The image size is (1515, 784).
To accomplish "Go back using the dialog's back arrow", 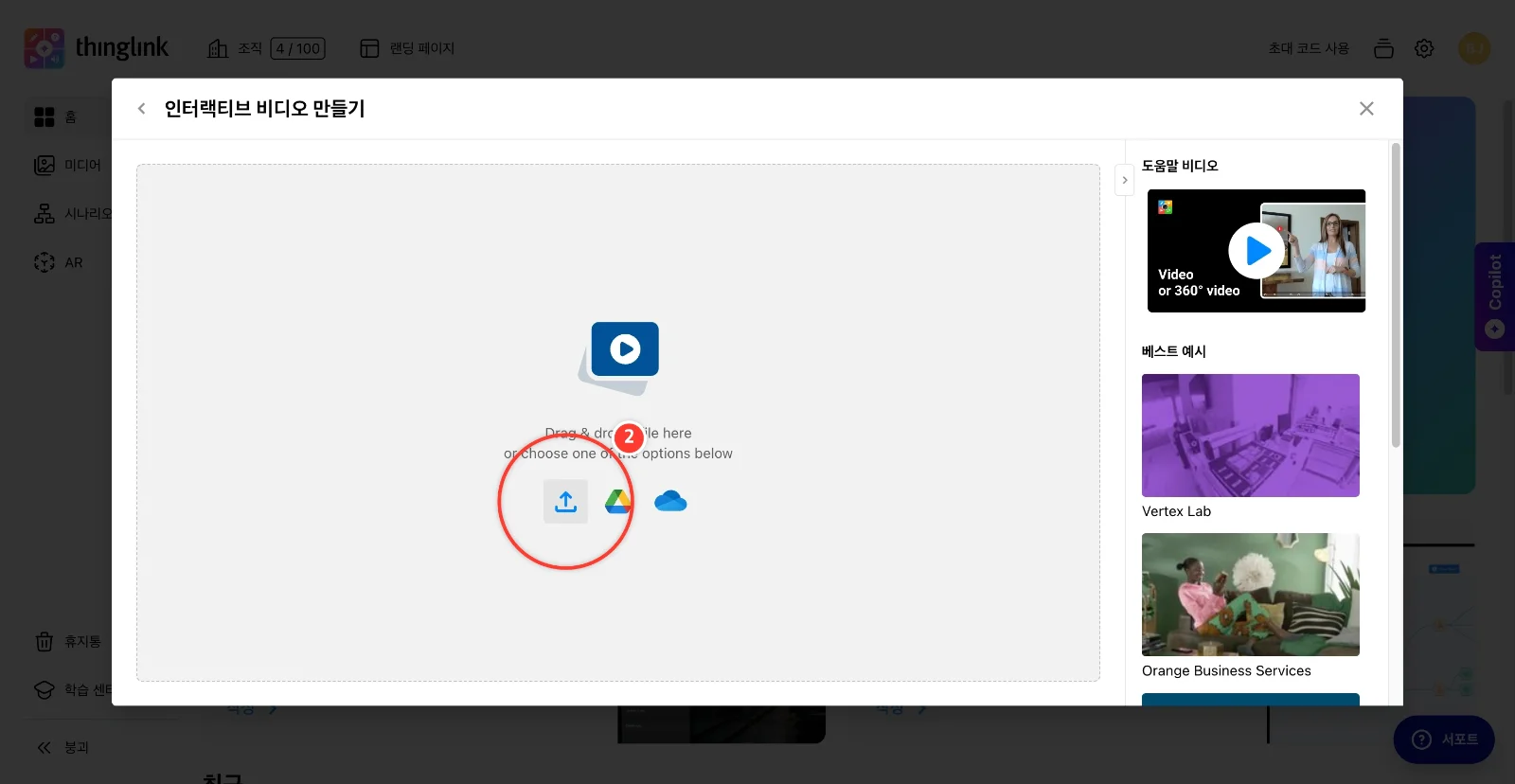I will pyautogui.click(x=142, y=108).
